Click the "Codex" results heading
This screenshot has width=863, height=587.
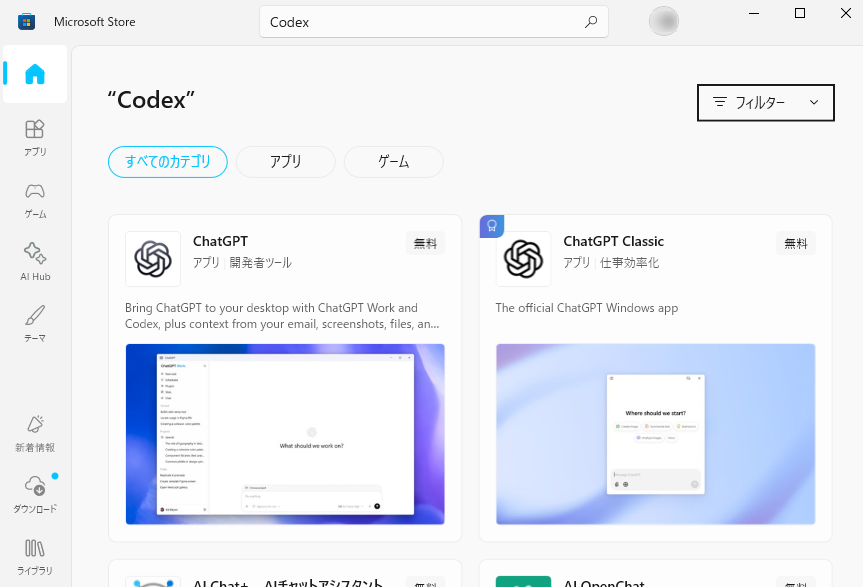click(x=151, y=100)
